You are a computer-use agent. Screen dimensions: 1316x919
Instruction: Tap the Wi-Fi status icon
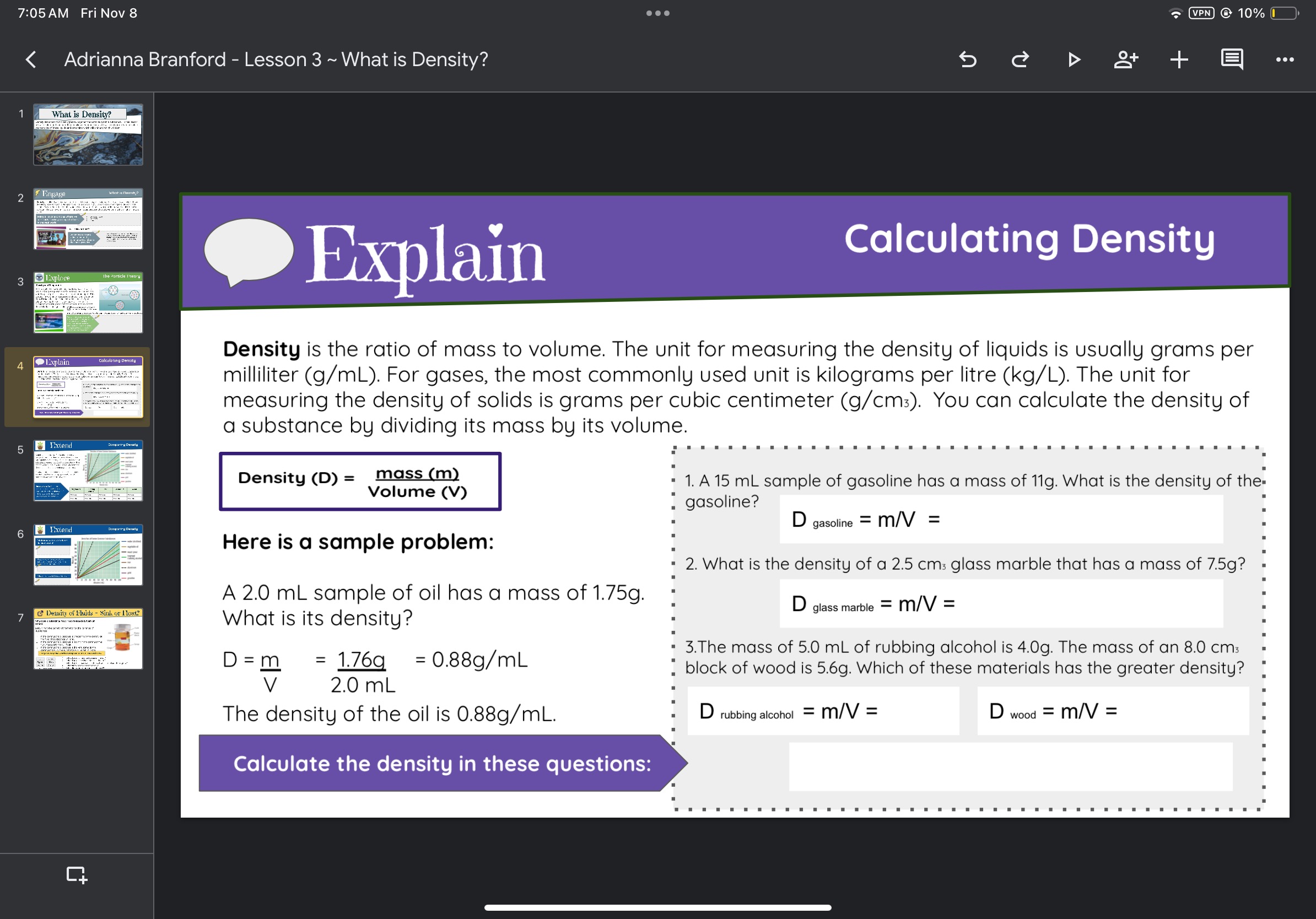point(1175,13)
